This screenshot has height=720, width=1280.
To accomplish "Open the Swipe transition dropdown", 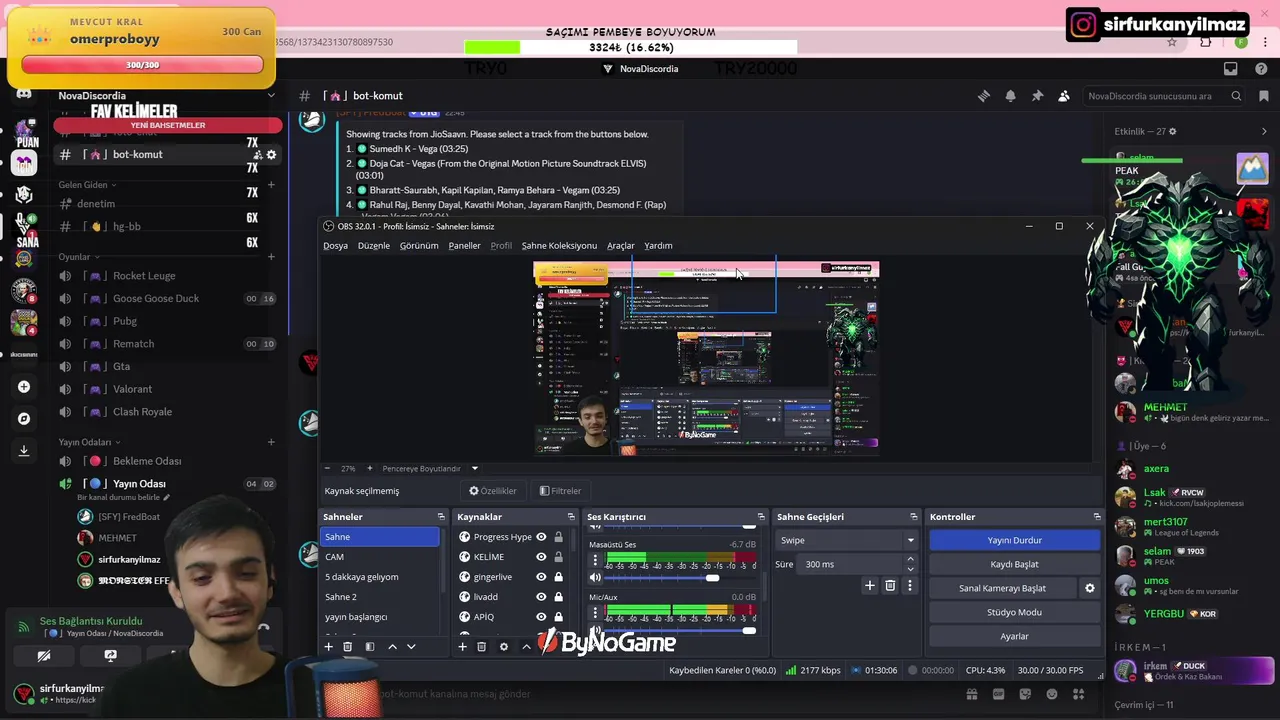I will click(x=847, y=540).
